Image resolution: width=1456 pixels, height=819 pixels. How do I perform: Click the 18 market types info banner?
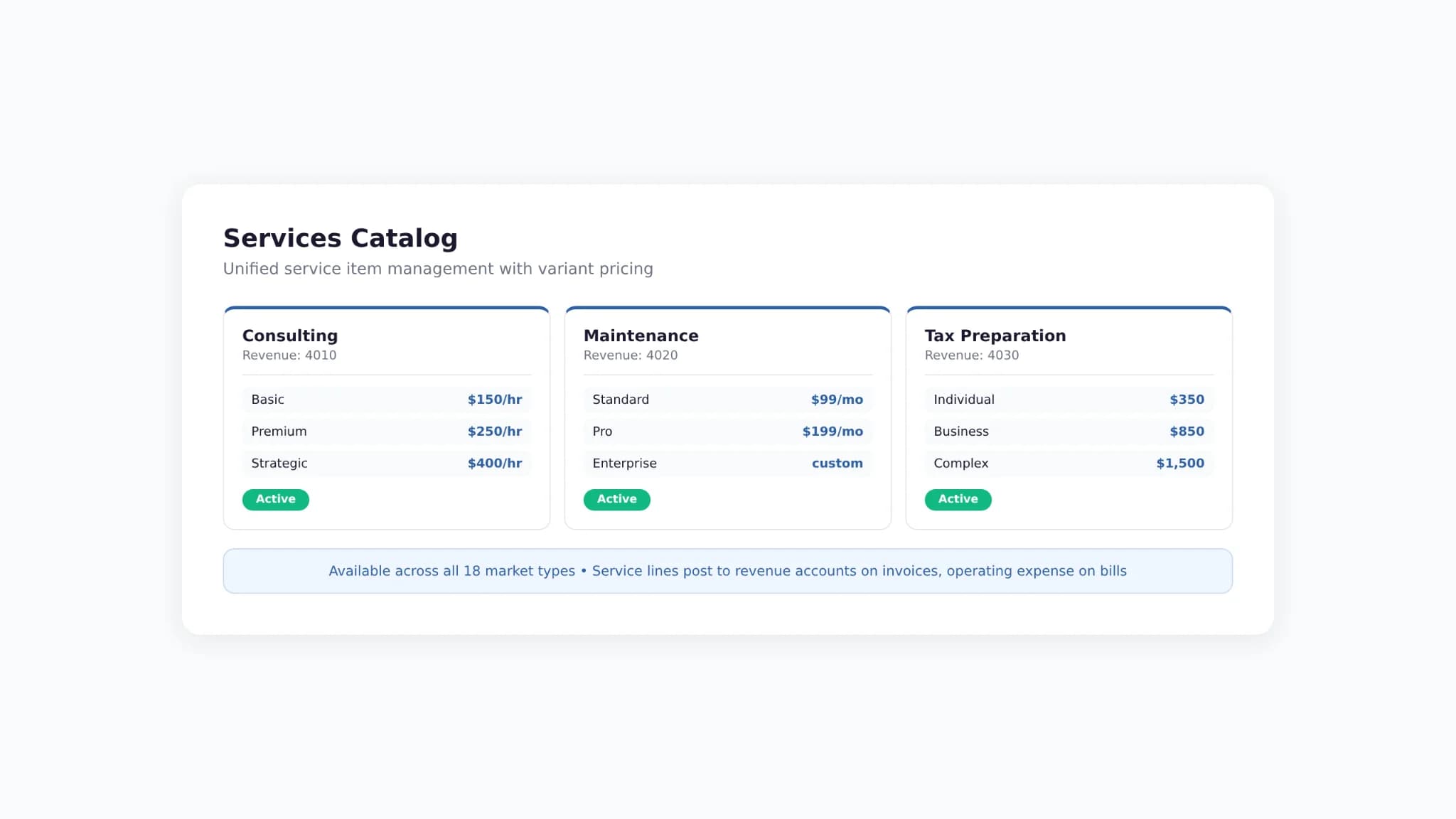[x=728, y=571]
